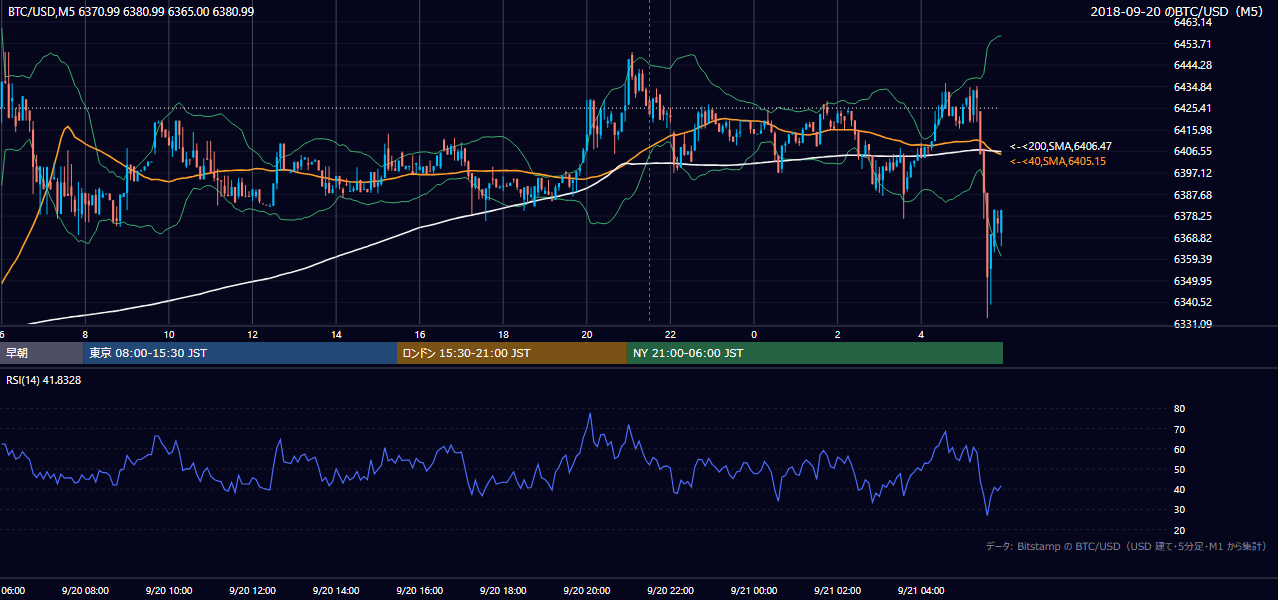Select hour label 18 under price chart
This screenshot has width=1278, height=600.
503,335
